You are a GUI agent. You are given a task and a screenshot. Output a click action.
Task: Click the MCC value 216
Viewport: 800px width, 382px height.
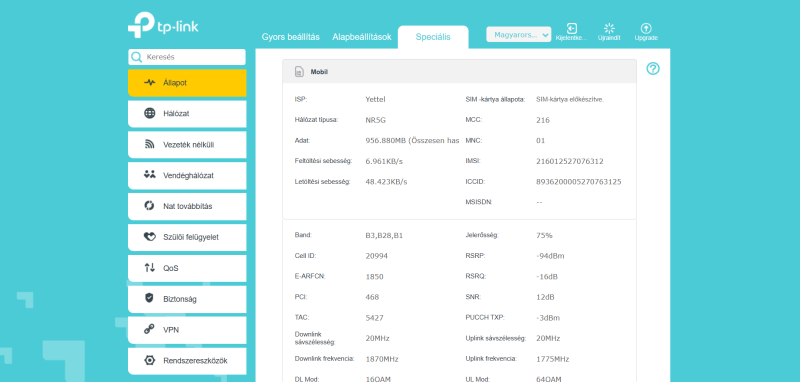(543, 120)
